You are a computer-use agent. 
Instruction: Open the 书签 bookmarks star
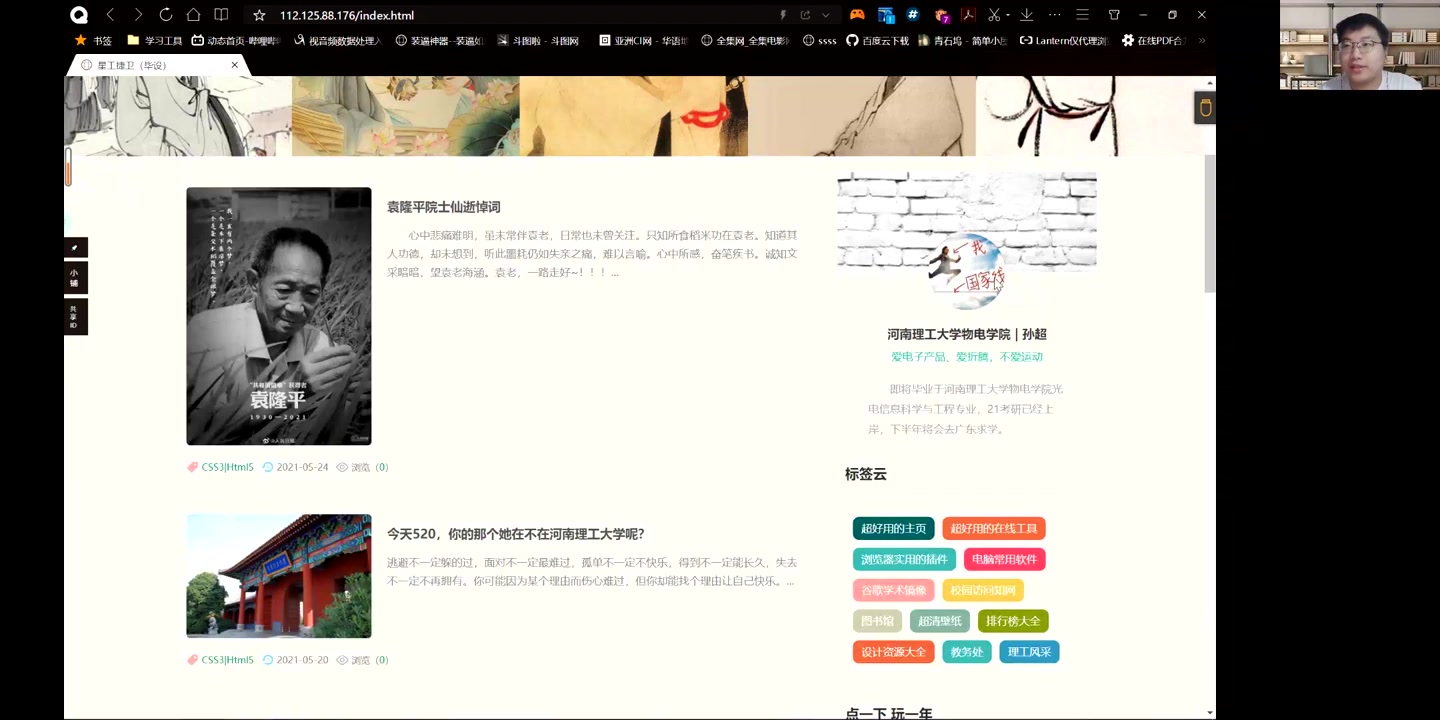click(93, 41)
